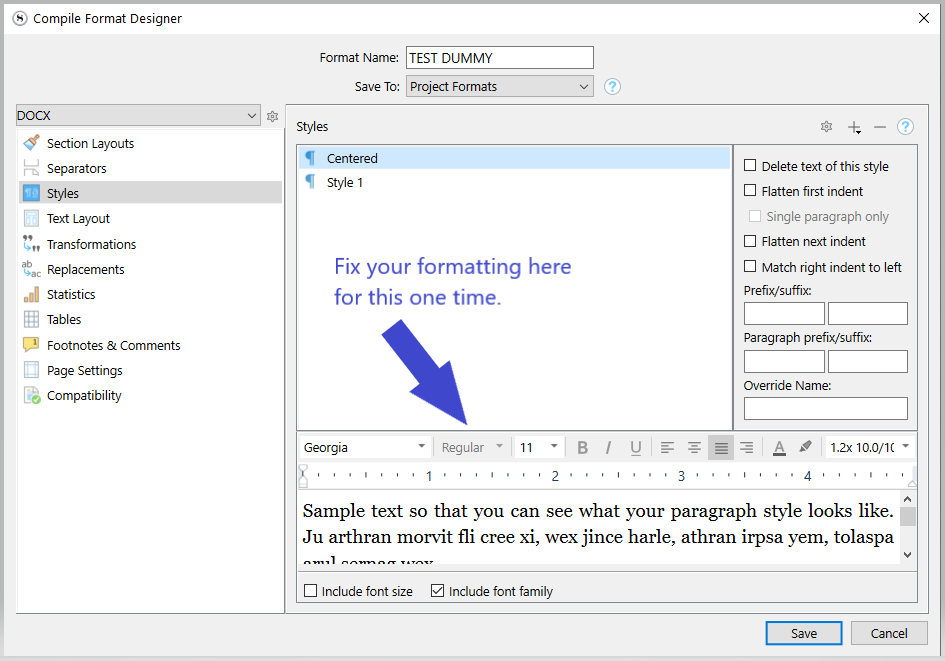Open the Page Settings pane
Viewport: 945px width, 661px height.
click(151, 370)
